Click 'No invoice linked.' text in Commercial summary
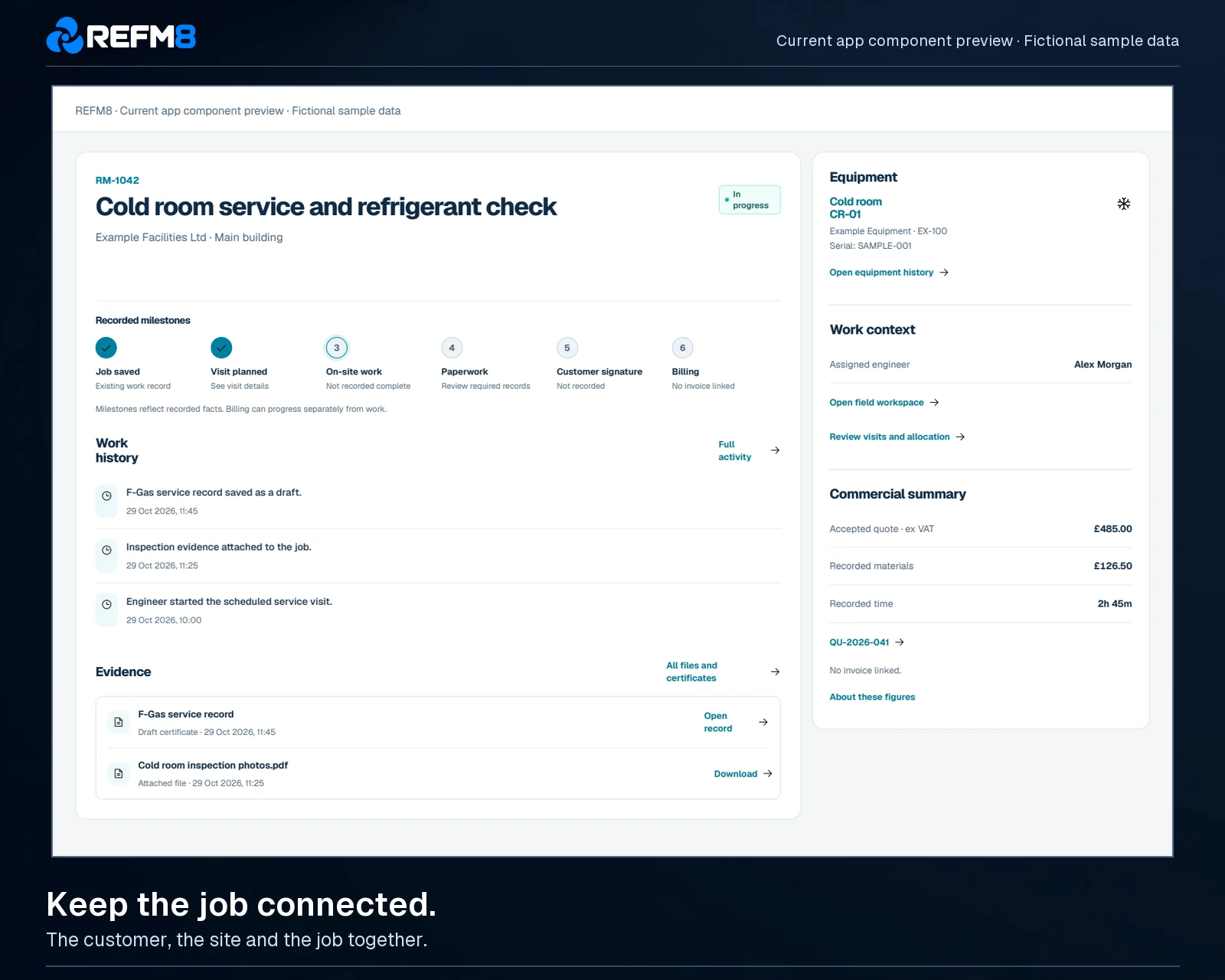1225x980 pixels. pos(865,671)
